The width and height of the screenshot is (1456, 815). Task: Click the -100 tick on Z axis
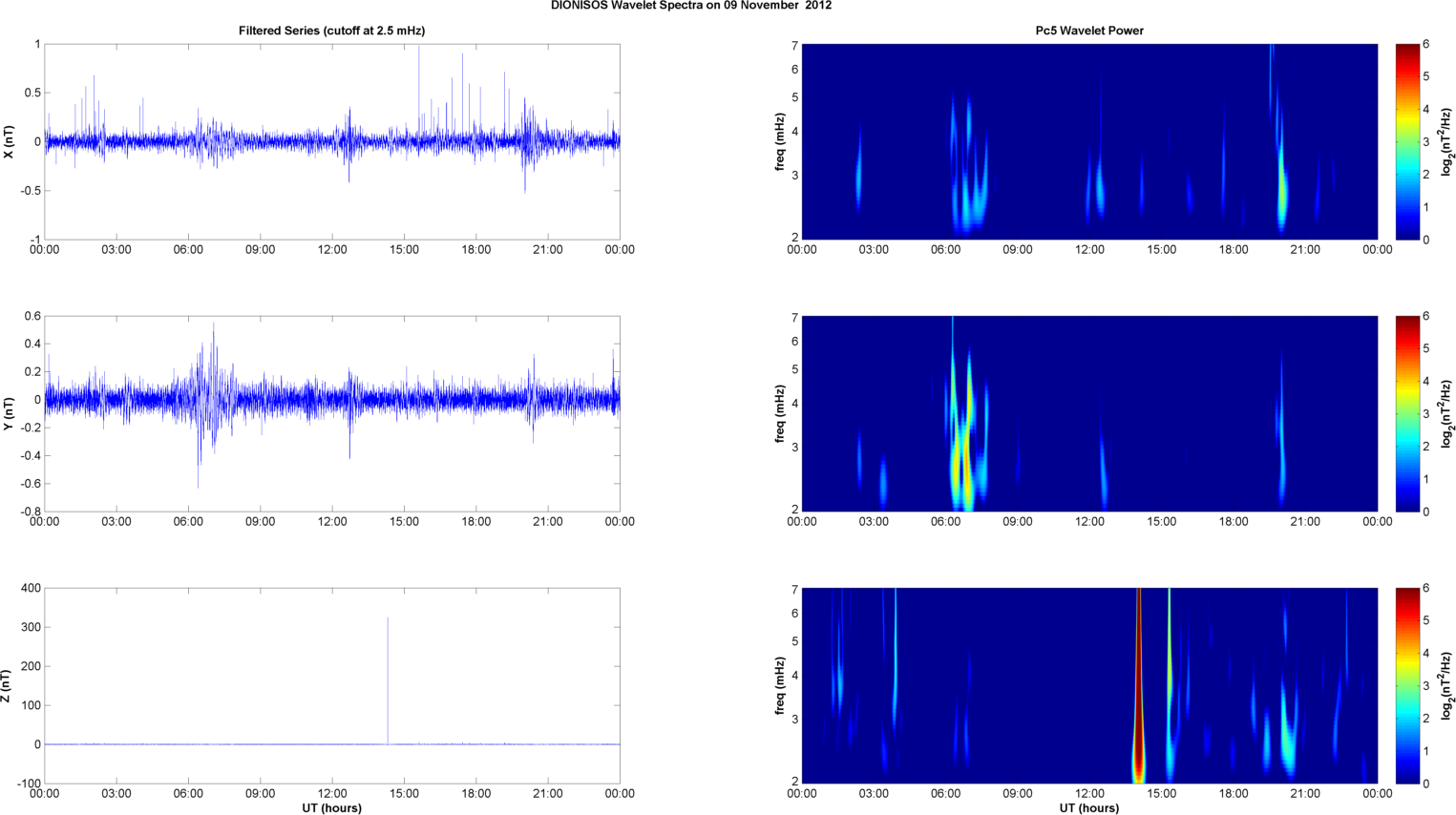point(29,784)
